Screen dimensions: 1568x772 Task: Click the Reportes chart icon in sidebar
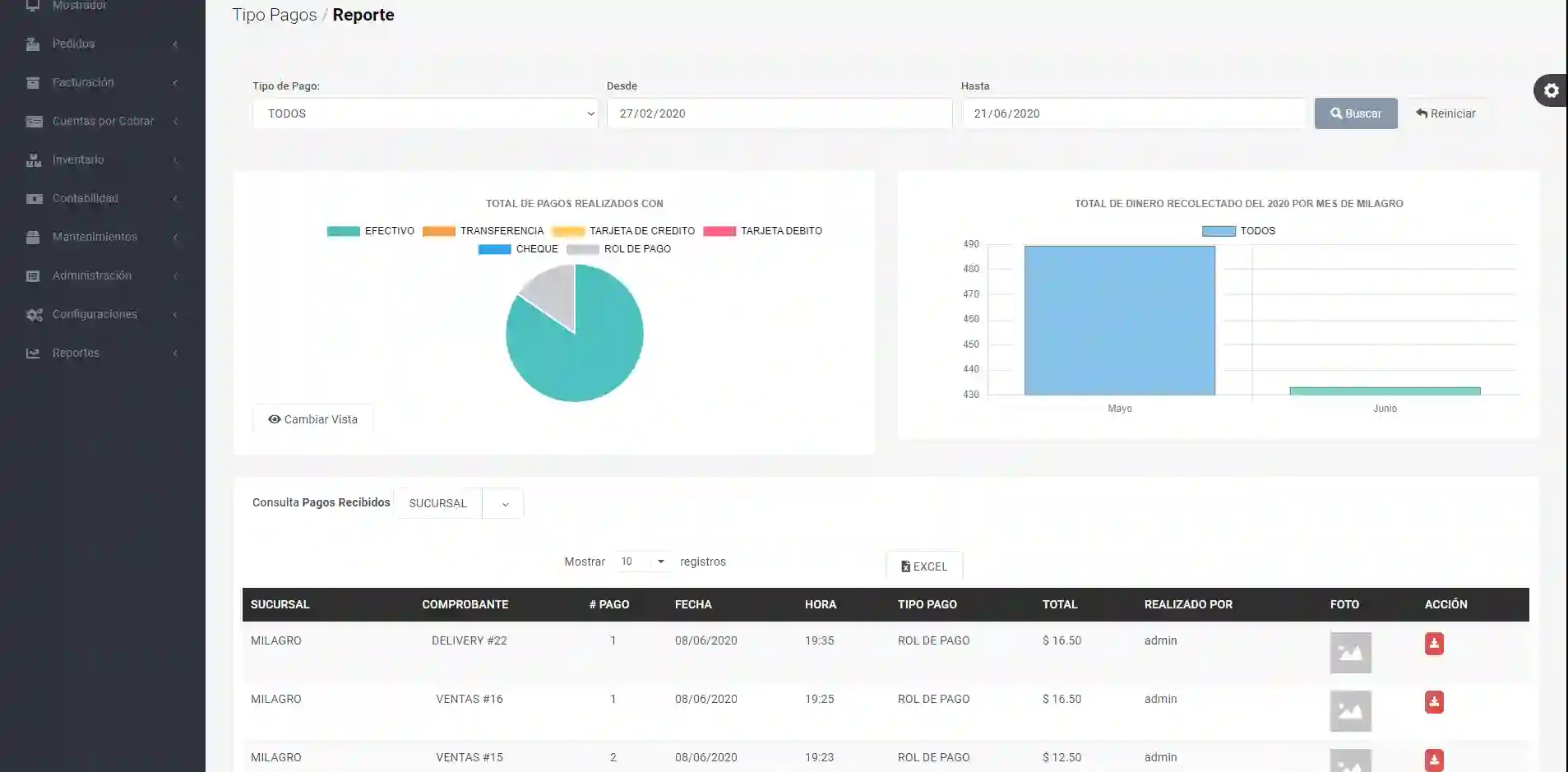click(34, 354)
